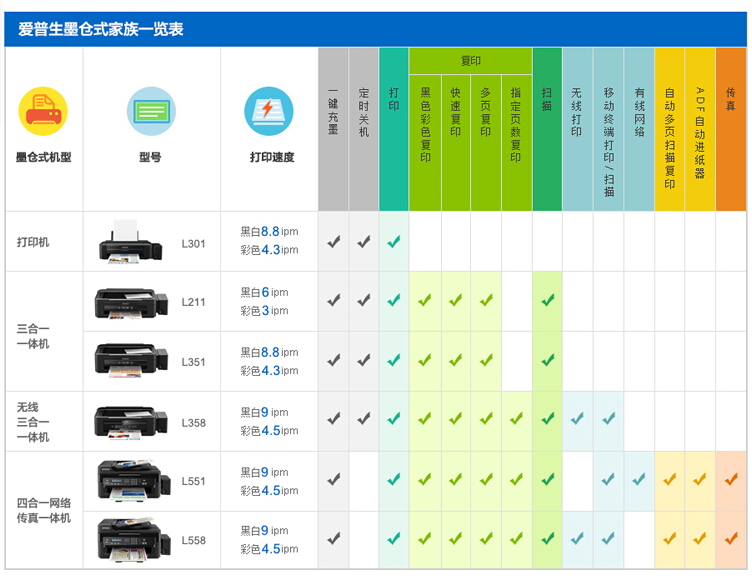This screenshot has height=582, width=752.
Task: Click the 定时关机 column header
Action: pyautogui.click(x=364, y=129)
